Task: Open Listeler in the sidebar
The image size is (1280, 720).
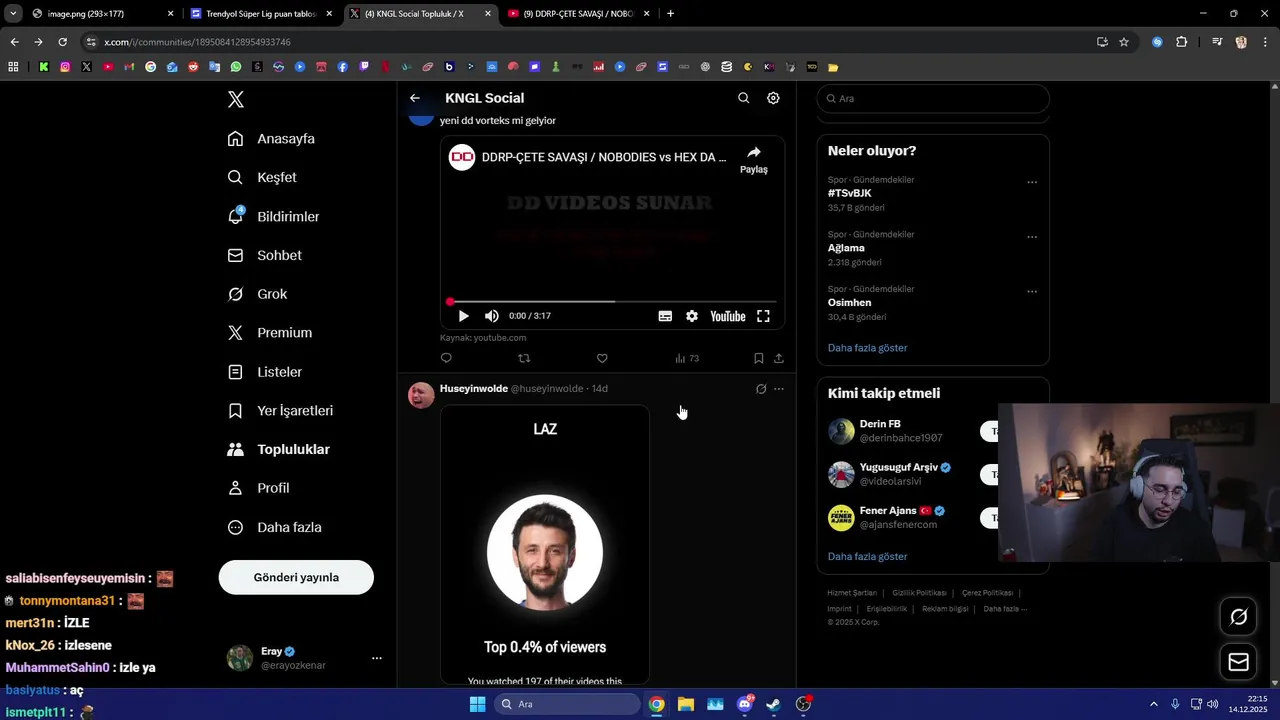Action: click(264, 372)
